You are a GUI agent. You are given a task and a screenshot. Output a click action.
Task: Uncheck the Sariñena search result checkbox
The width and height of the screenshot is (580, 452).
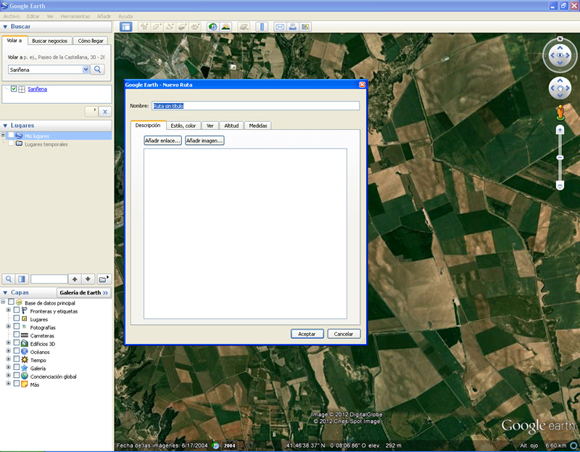click(14, 89)
